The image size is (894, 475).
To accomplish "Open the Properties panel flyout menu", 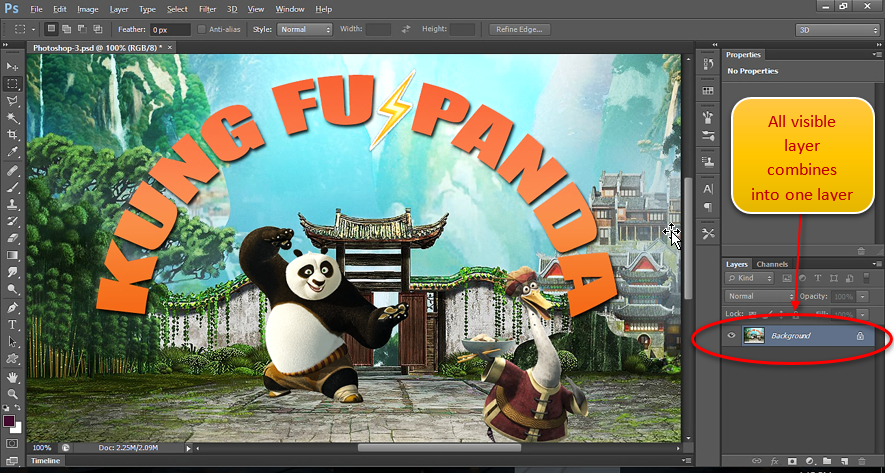I will [x=876, y=55].
